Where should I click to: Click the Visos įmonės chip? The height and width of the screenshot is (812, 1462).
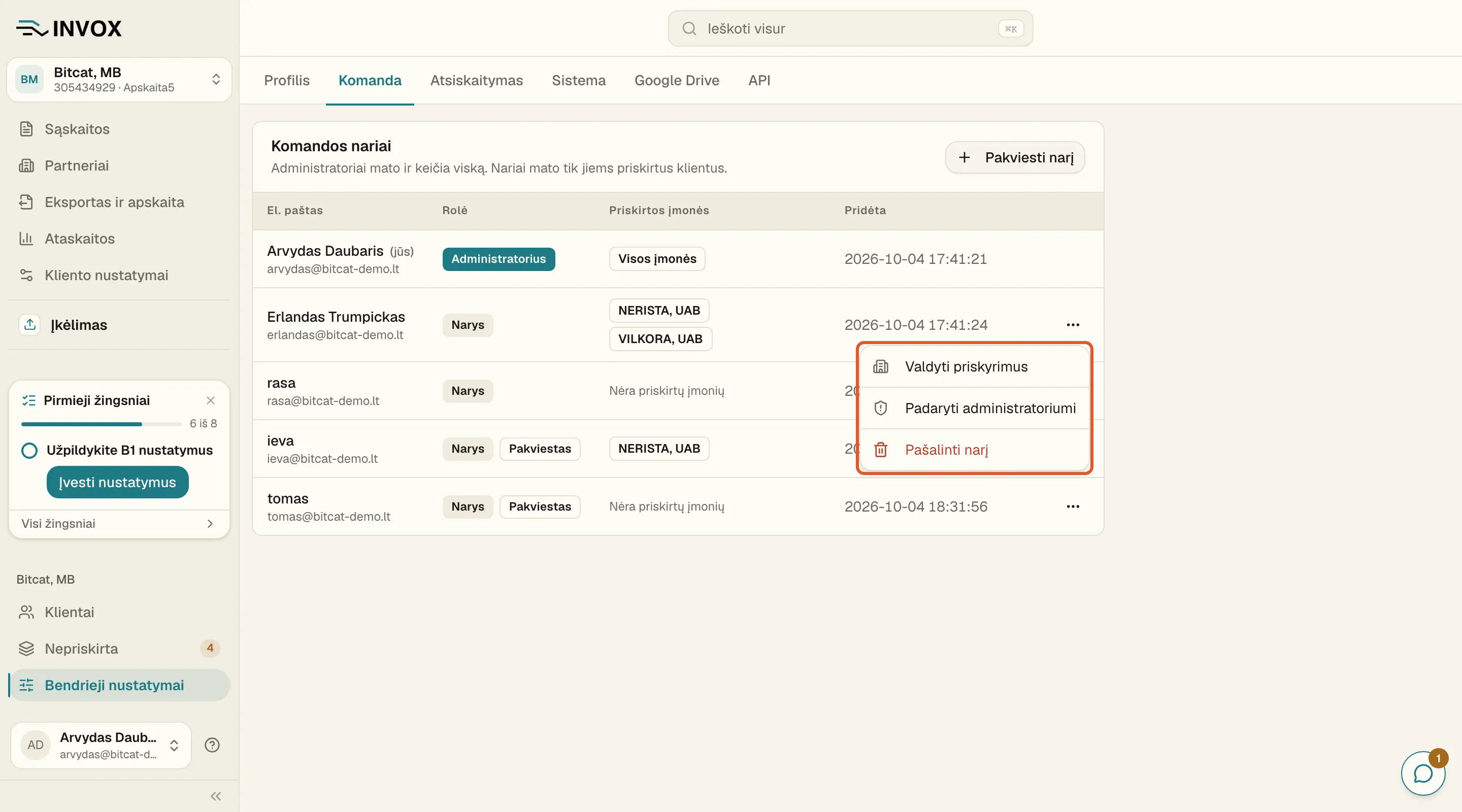coord(657,259)
